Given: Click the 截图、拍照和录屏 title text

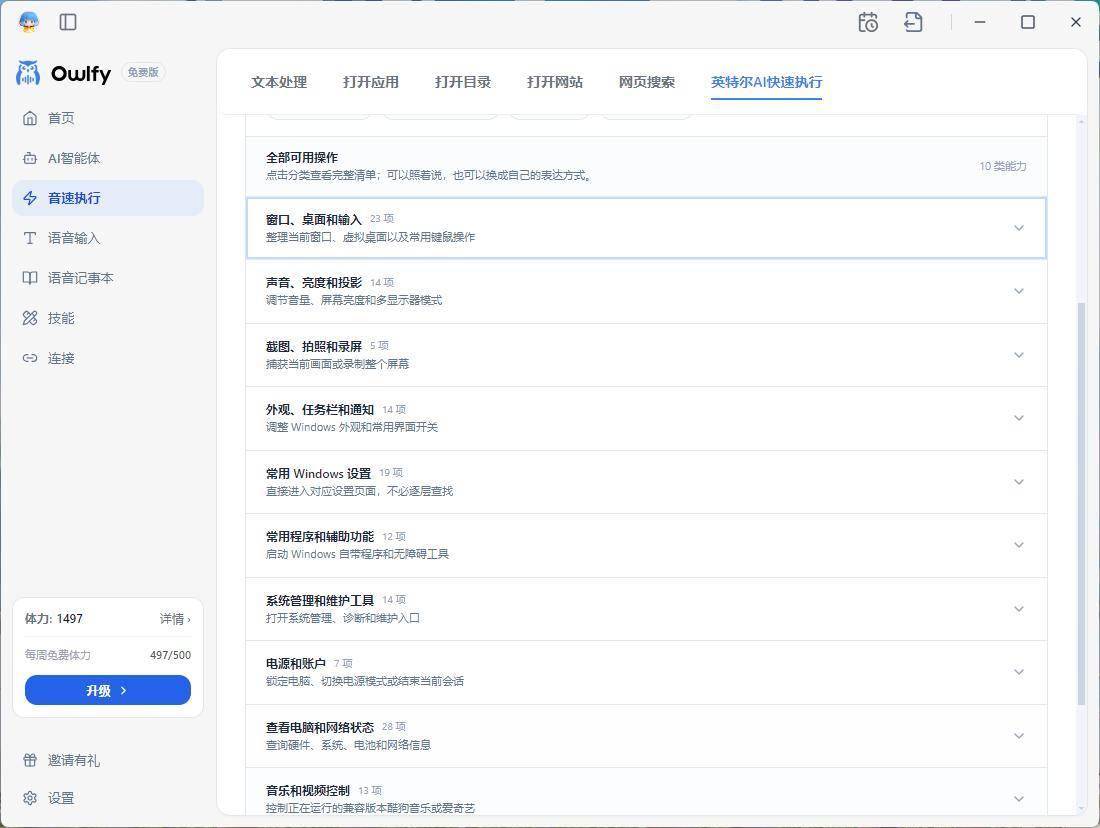Looking at the screenshot, I should click(314, 347).
